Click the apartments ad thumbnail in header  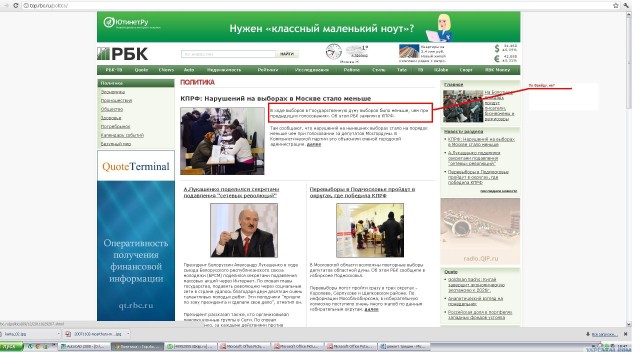click(409, 52)
